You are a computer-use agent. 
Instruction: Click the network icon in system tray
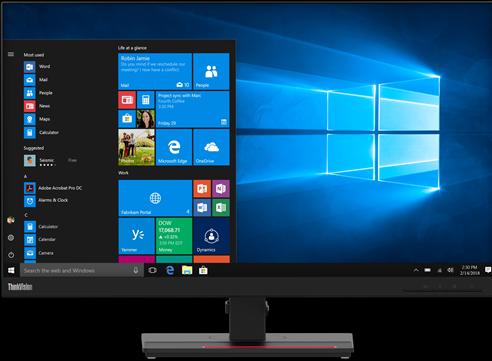(439, 270)
